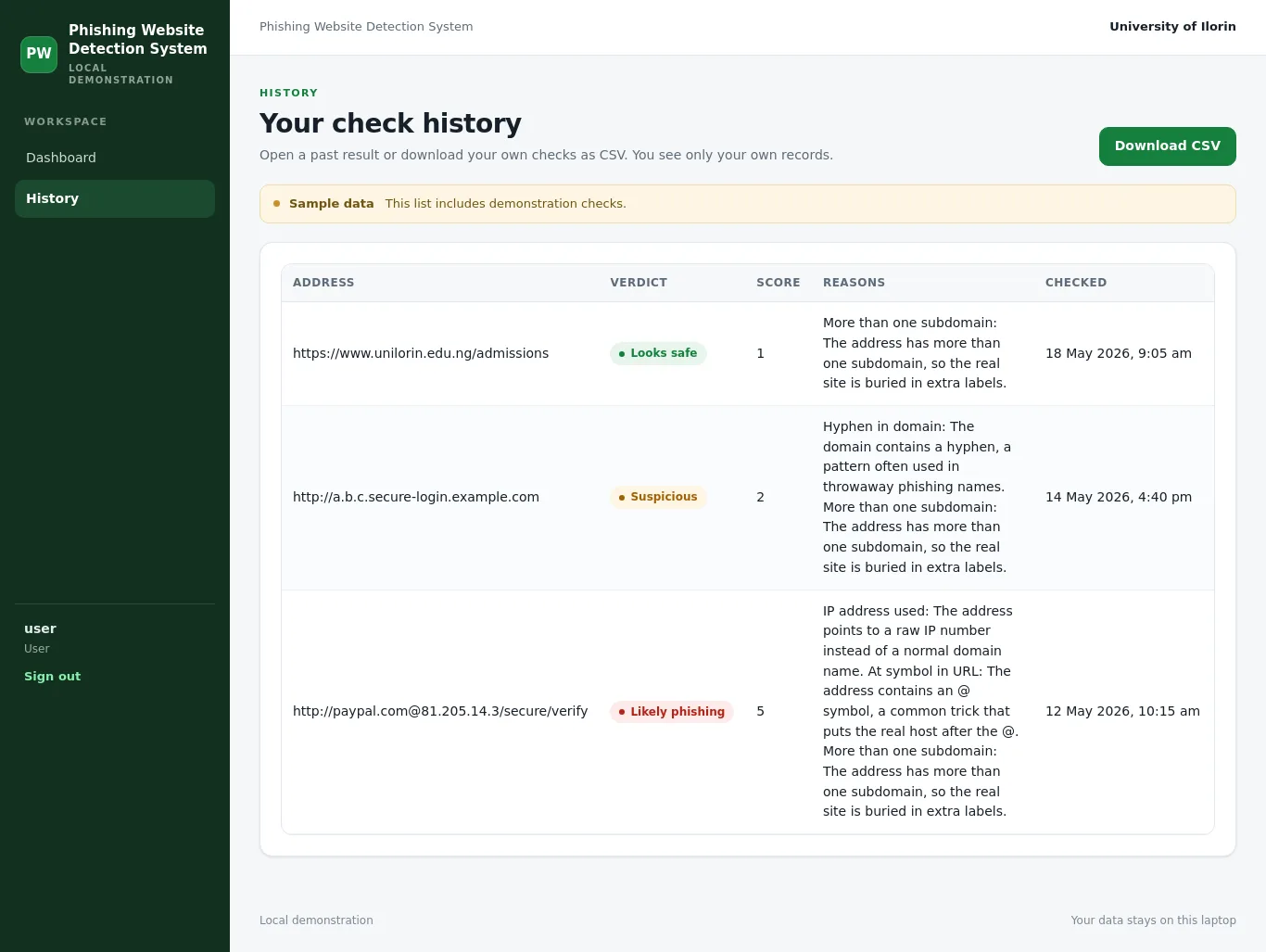Click score 5 in the paypal row
The width and height of the screenshot is (1266, 952).
pos(761,711)
